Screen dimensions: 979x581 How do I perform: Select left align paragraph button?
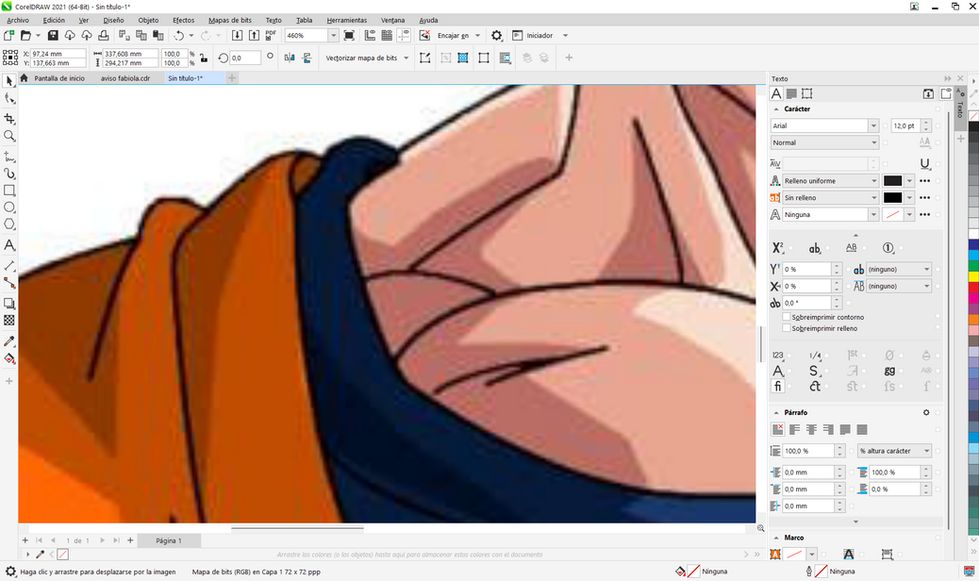tap(795, 429)
